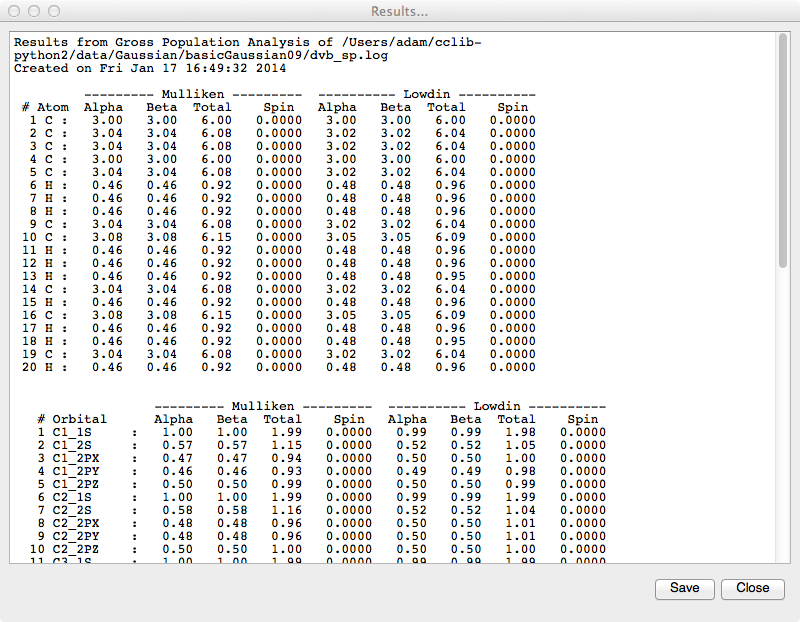Click the Save button
800x622 pixels.
click(684, 588)
